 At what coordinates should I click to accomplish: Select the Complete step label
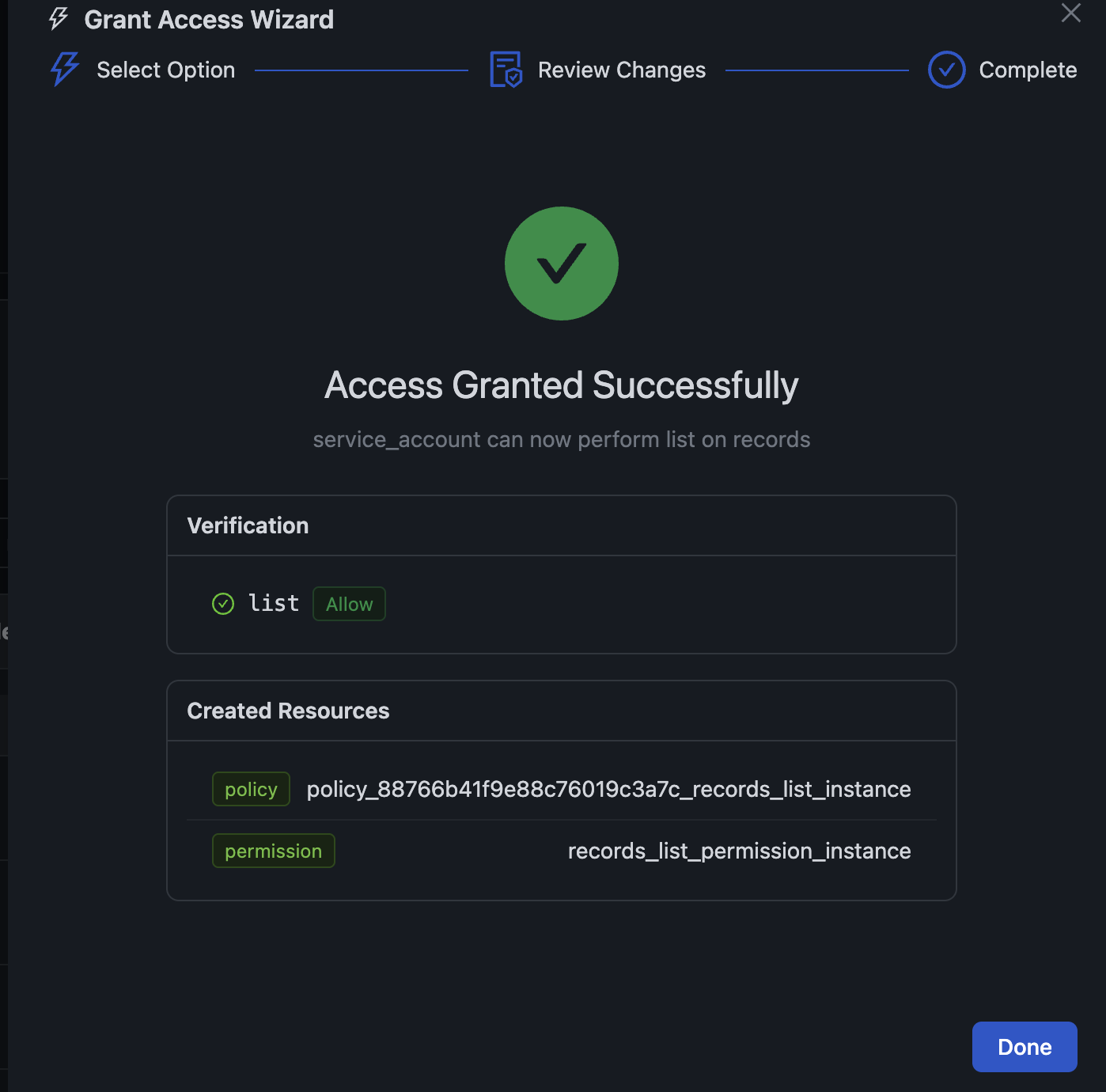point(1027,70)
